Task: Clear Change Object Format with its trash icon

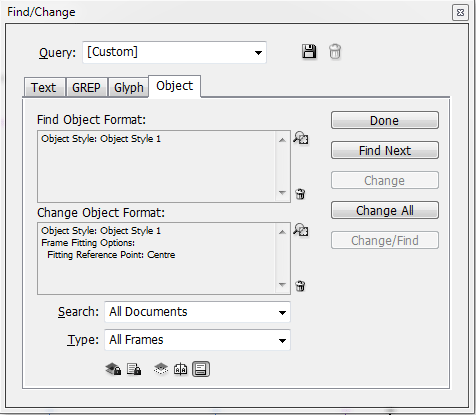Action: point(300,286)
